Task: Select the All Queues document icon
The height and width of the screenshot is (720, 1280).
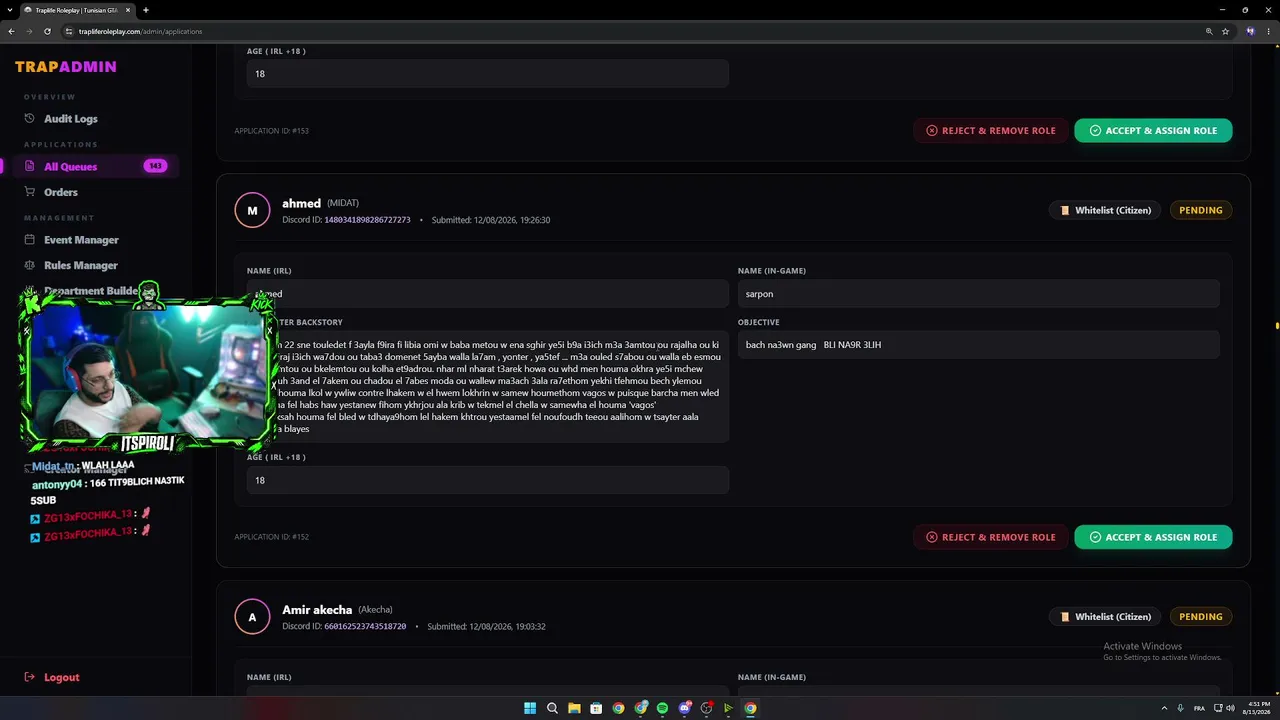Action: click(30, 167)
